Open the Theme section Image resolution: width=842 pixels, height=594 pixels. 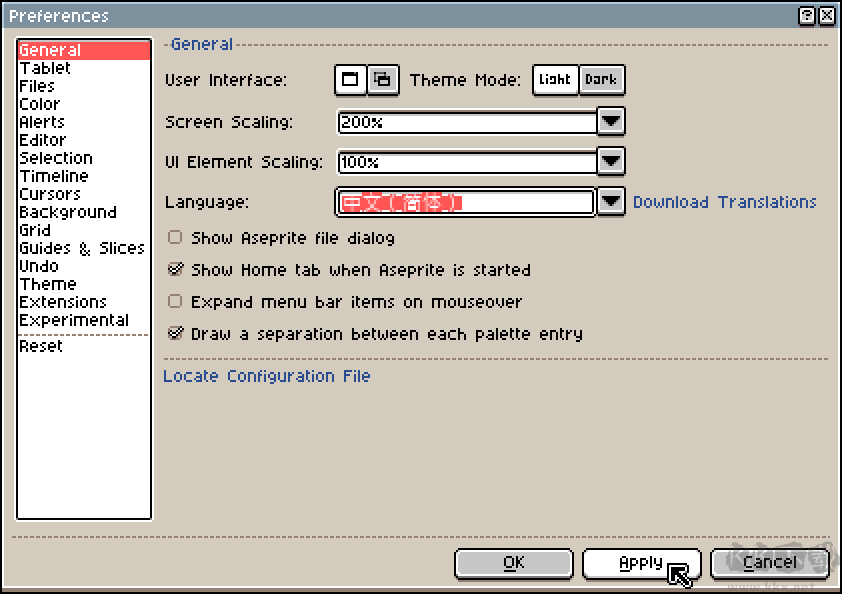(84, 284)
